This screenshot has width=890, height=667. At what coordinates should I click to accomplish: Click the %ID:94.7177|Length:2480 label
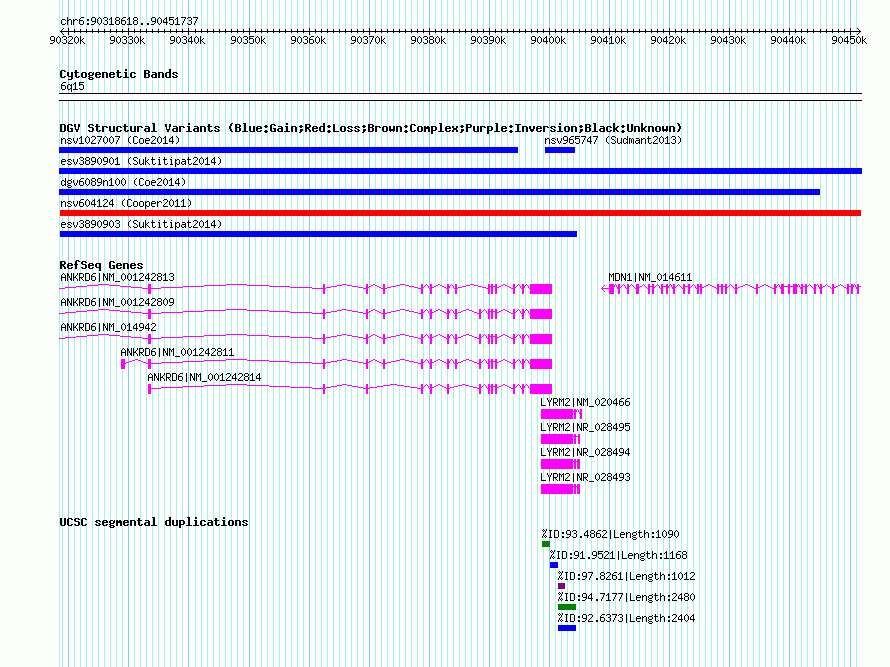626,597
